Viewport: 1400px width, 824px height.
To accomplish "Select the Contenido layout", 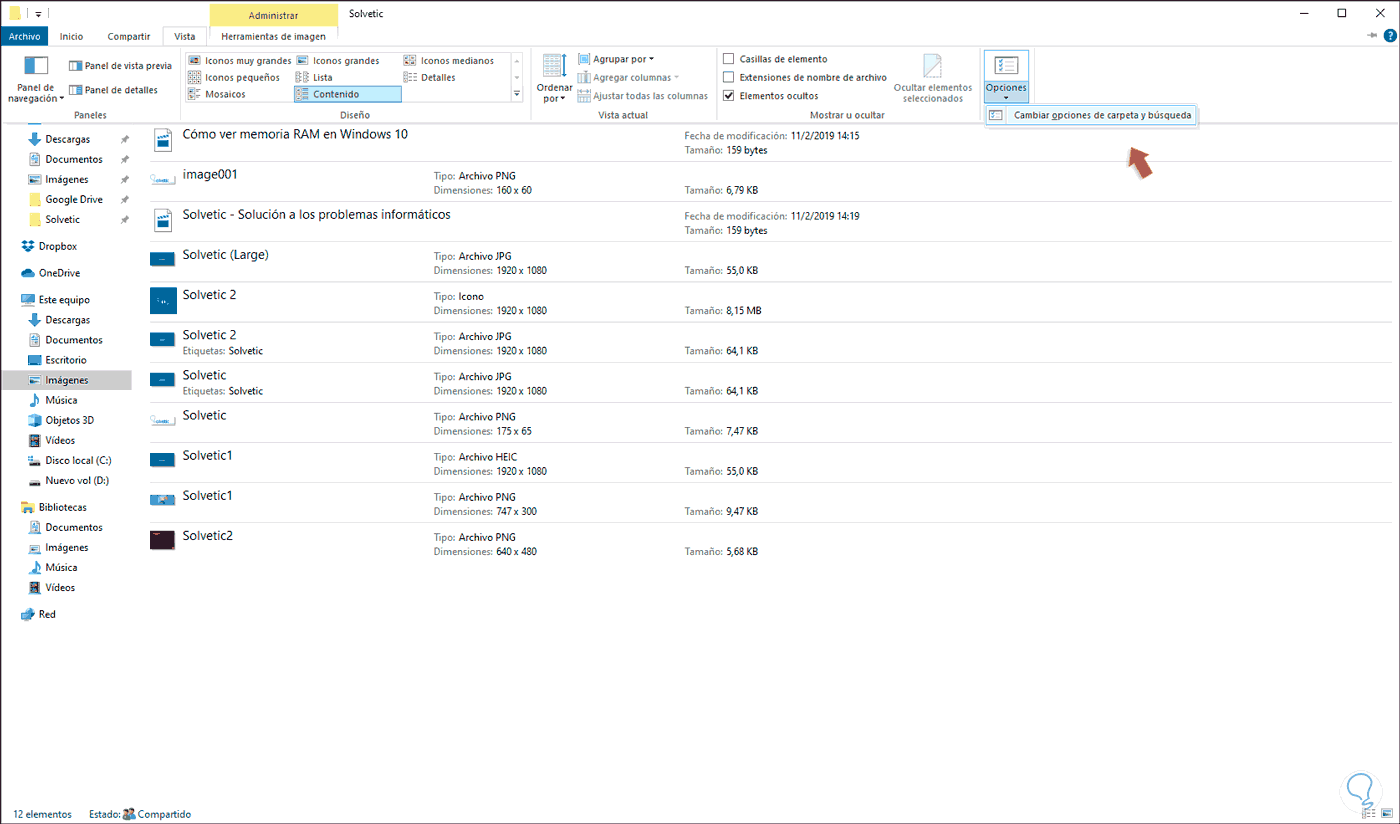I will (x=347, y=94).
